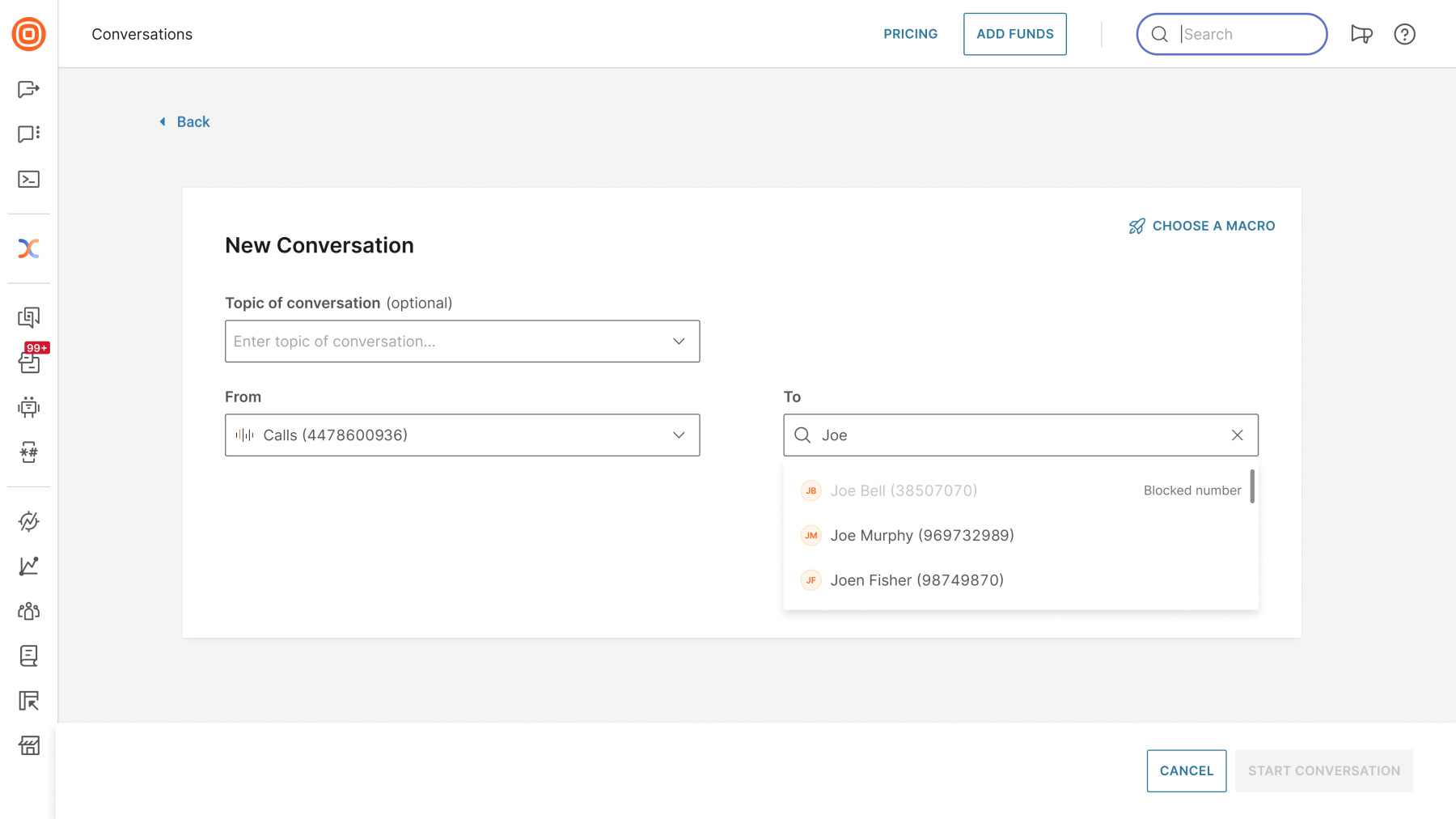
Task: Clear the To field with X
Action: click(1237, 435)
